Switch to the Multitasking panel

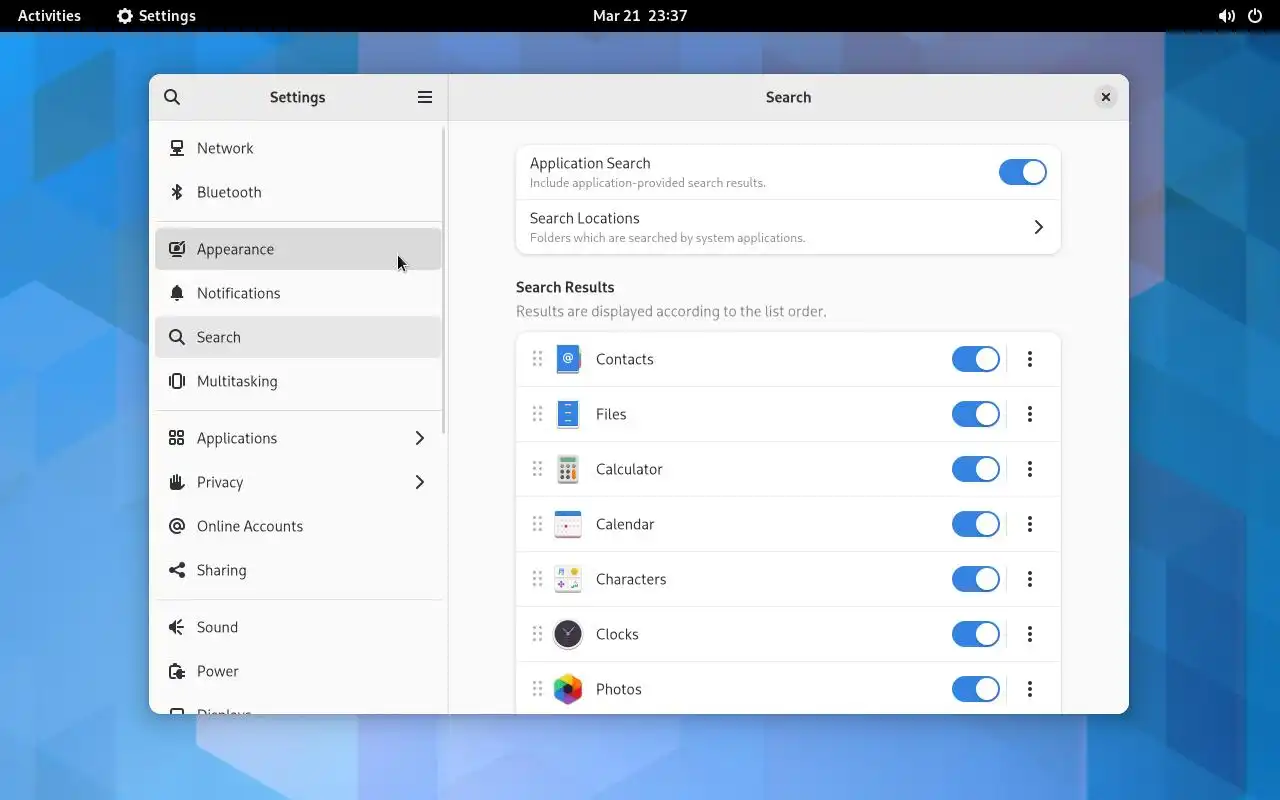(x=298, y=381)
